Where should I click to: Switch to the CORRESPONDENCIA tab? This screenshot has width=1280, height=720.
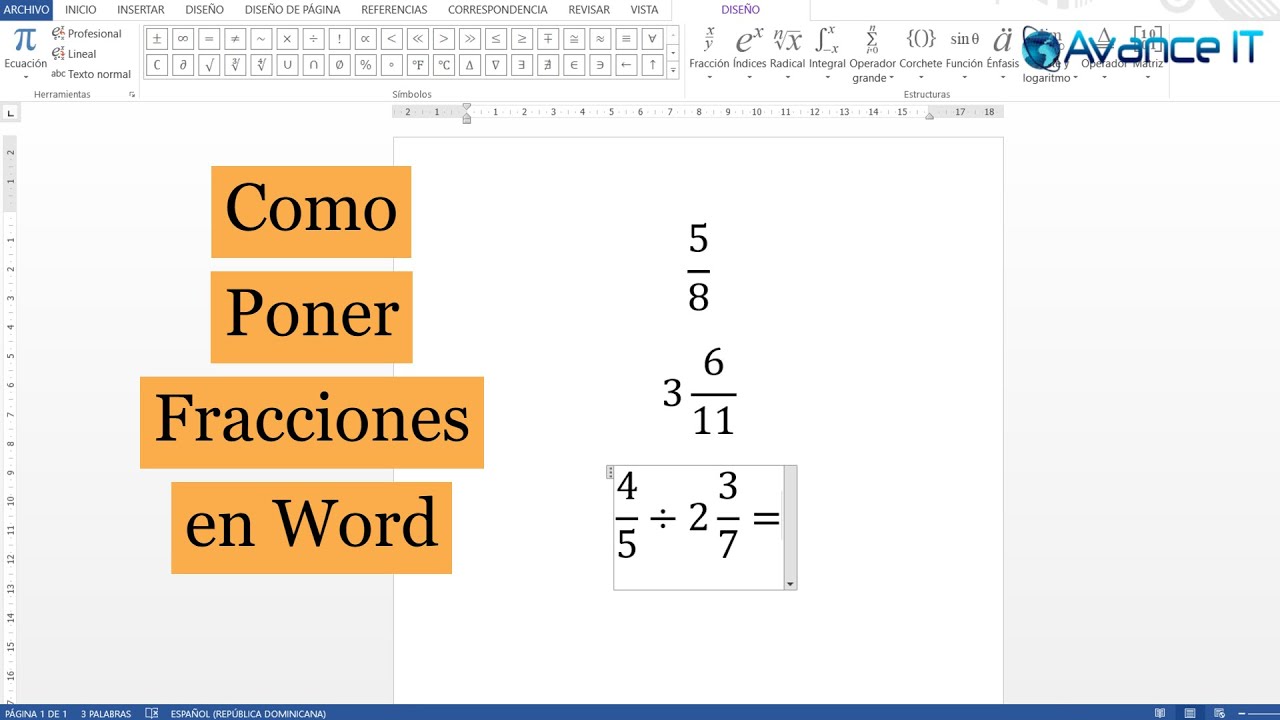click(498, 10)
